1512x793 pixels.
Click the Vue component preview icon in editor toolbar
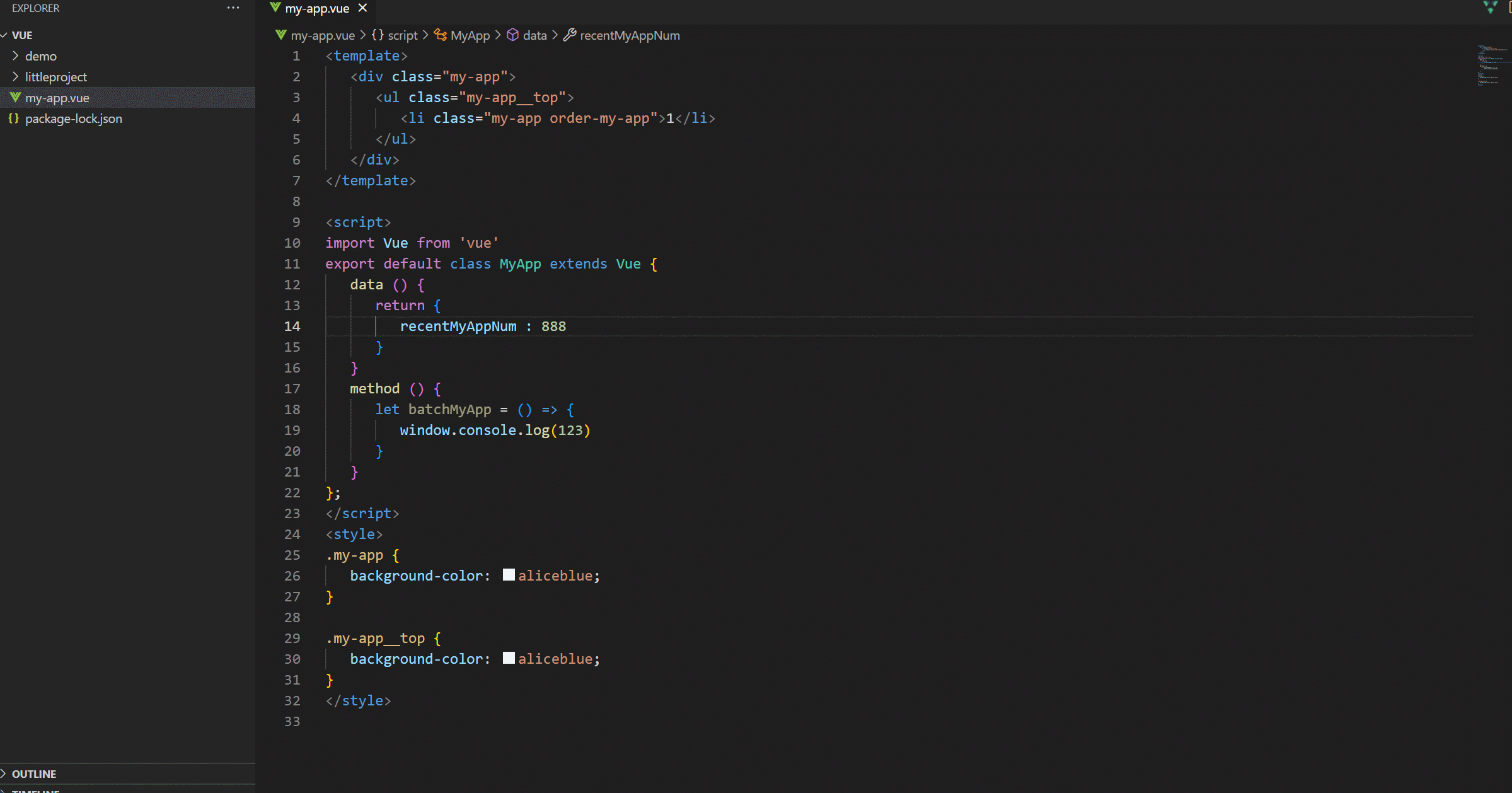[1491, 8]
